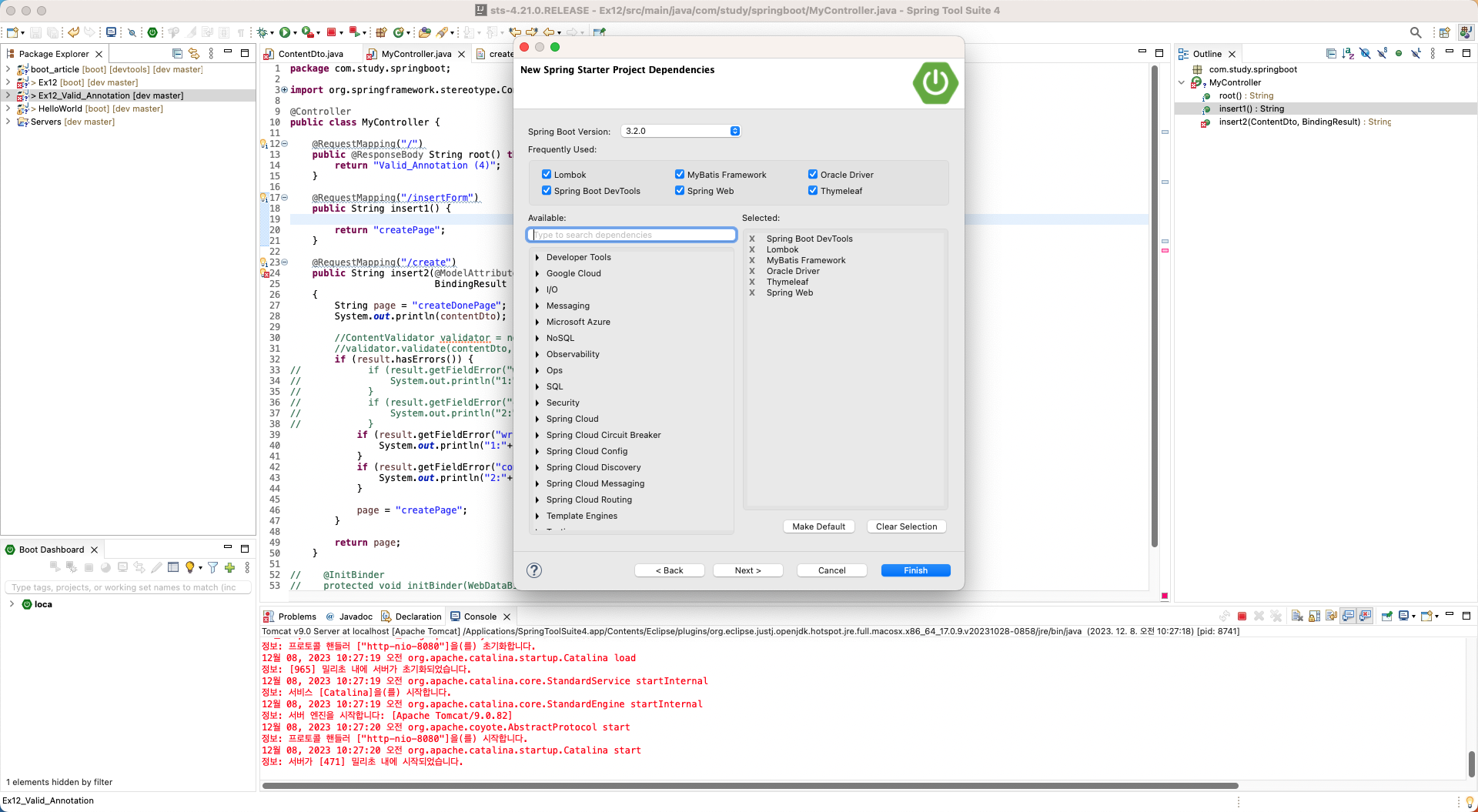Image resolution: width=1478 pixels, height=812 pixels.
Task: Focus the Boot Dashboard tag filter field
Action: pos(129,587)
